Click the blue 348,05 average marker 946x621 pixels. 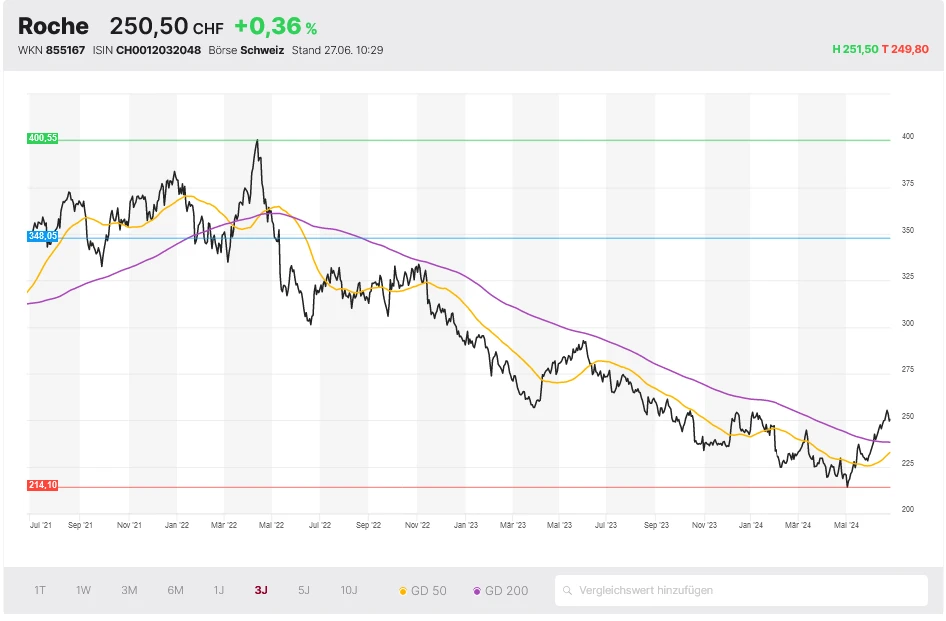point(42,236)
